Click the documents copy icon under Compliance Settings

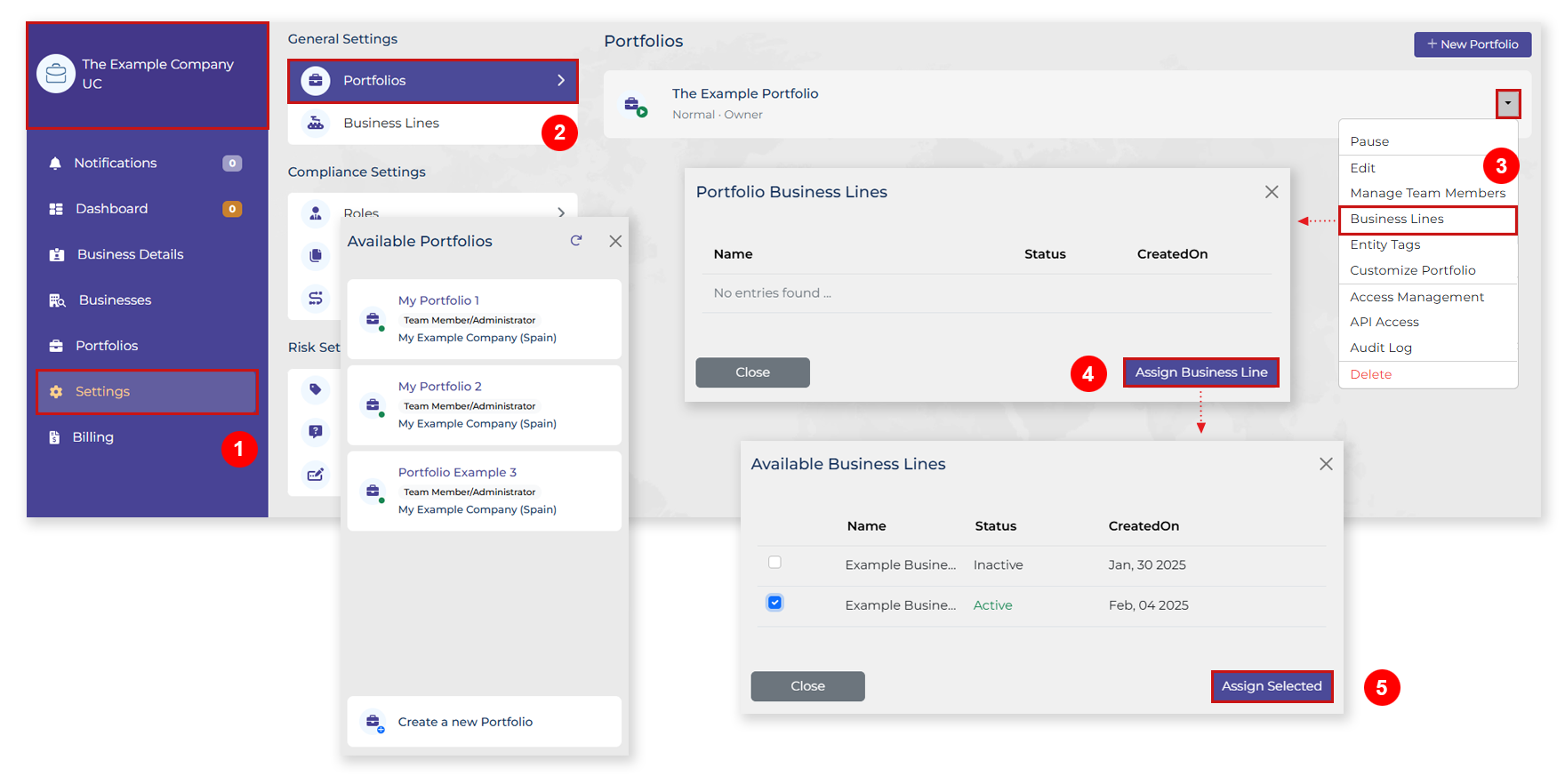click(316, 256)
